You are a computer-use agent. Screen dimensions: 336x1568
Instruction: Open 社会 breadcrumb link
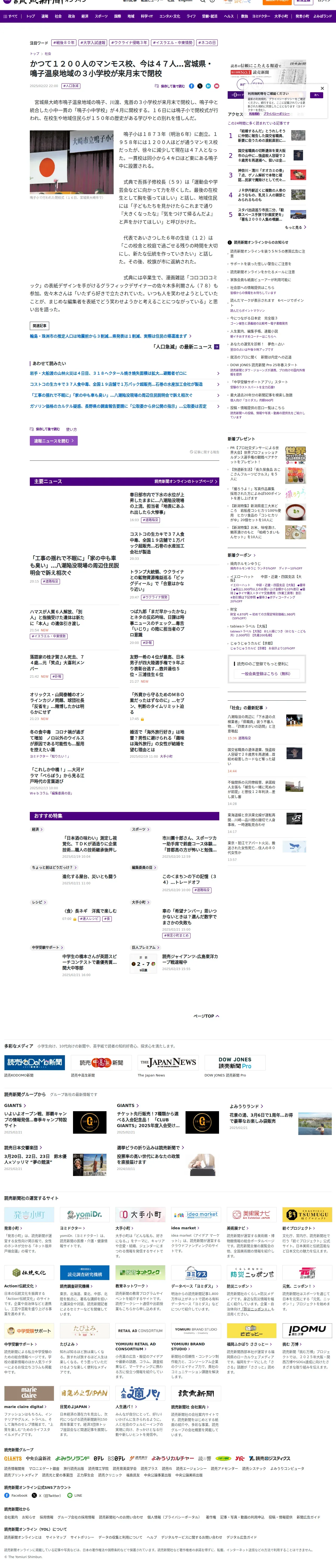(48, 54)
